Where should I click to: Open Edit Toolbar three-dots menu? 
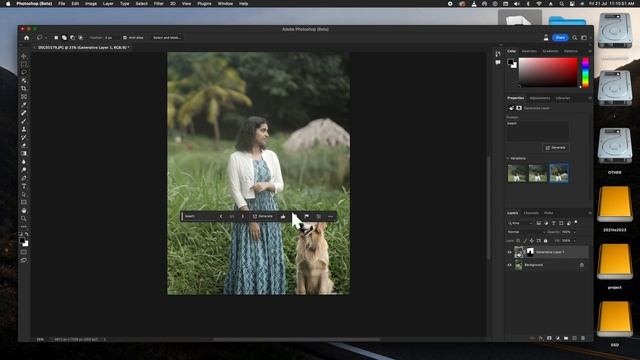pyautogui.click(x=24, y=227)
